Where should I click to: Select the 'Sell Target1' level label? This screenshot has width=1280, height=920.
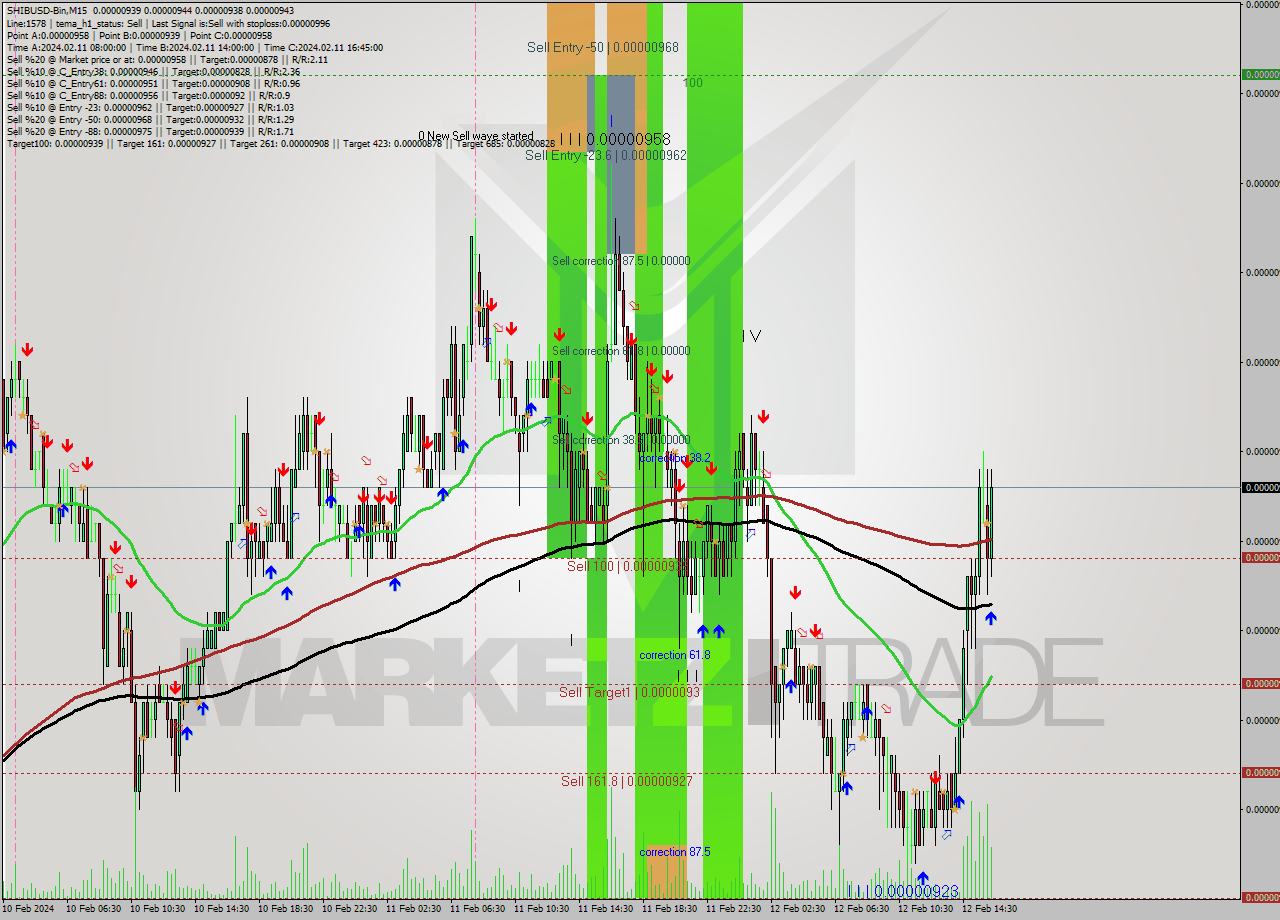pyautogui.click(x=629, y=692)
